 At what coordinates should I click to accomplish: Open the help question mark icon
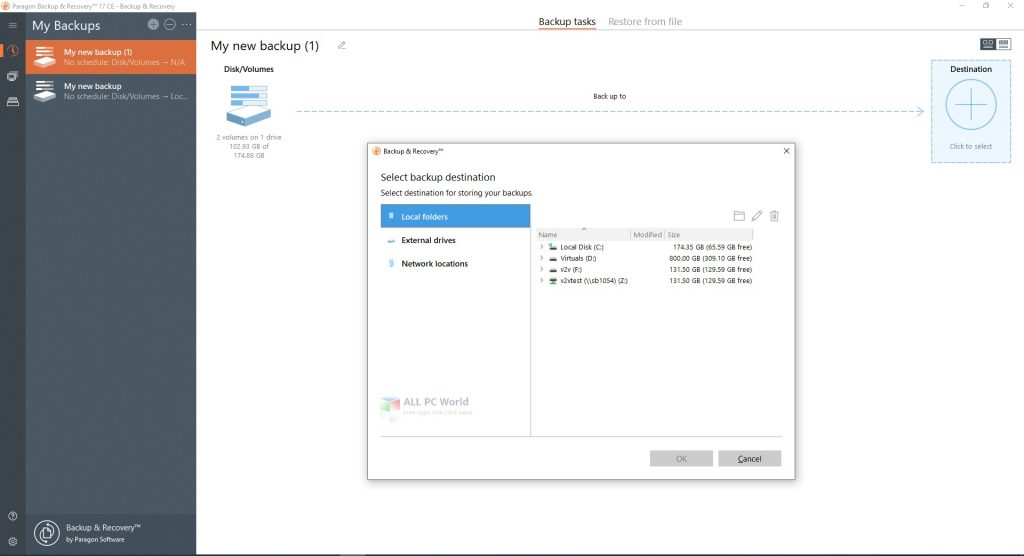[x=12, y=516]
